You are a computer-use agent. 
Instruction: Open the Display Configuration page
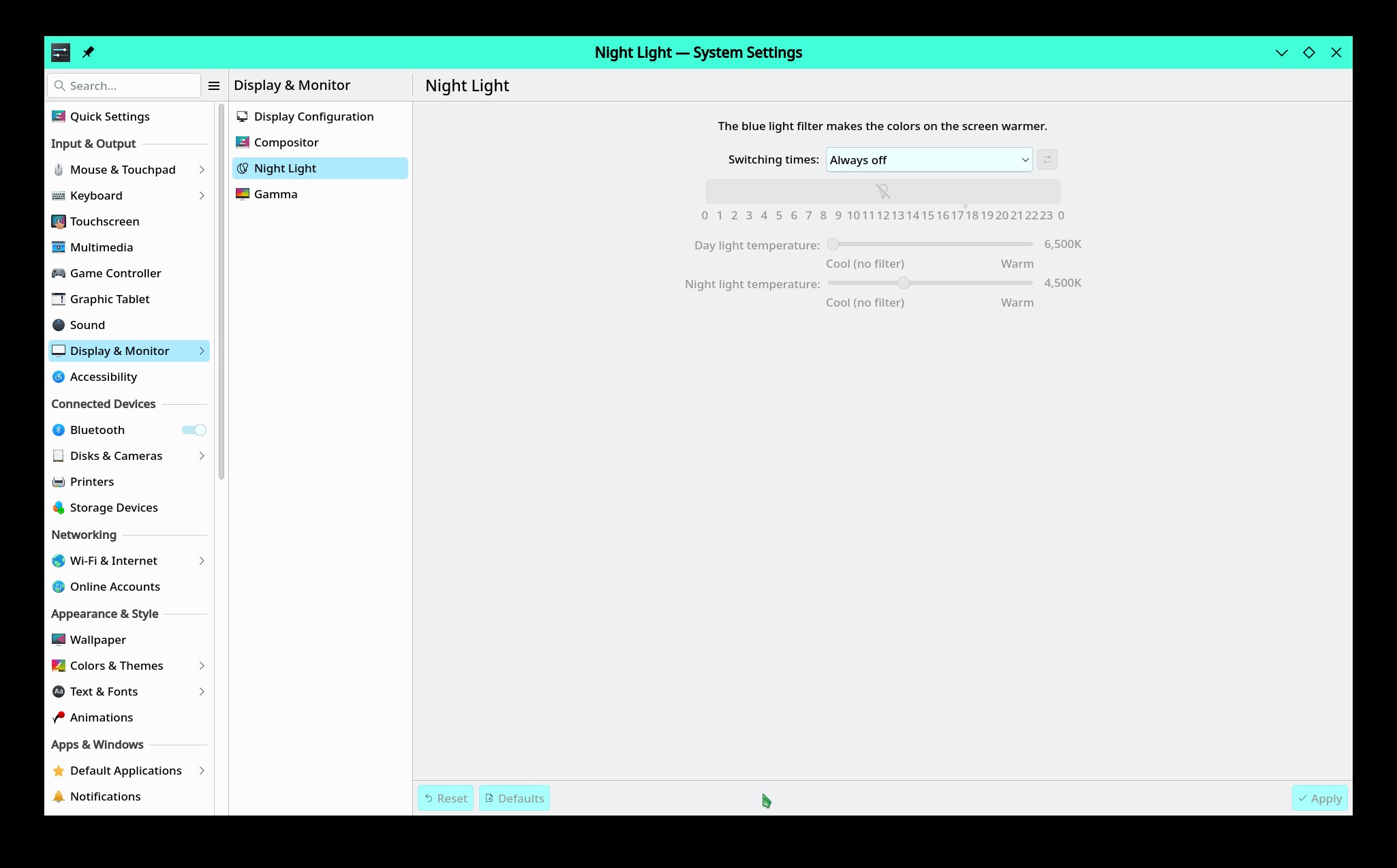point(313,117)
